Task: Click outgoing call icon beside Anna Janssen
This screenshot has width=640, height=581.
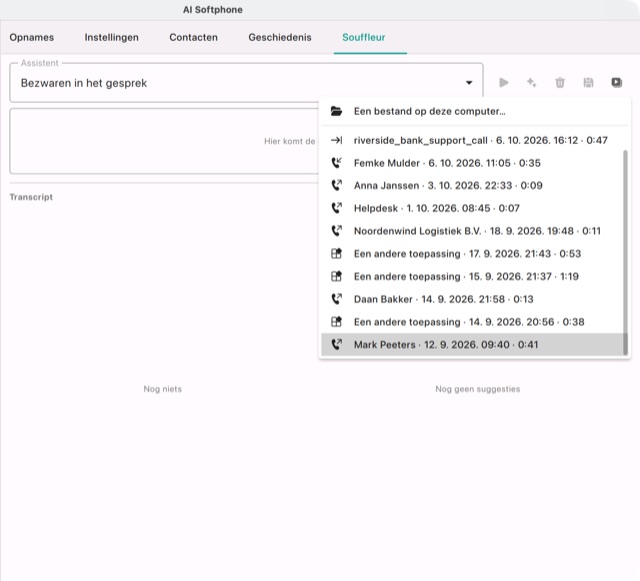Action: click(336, 185)
